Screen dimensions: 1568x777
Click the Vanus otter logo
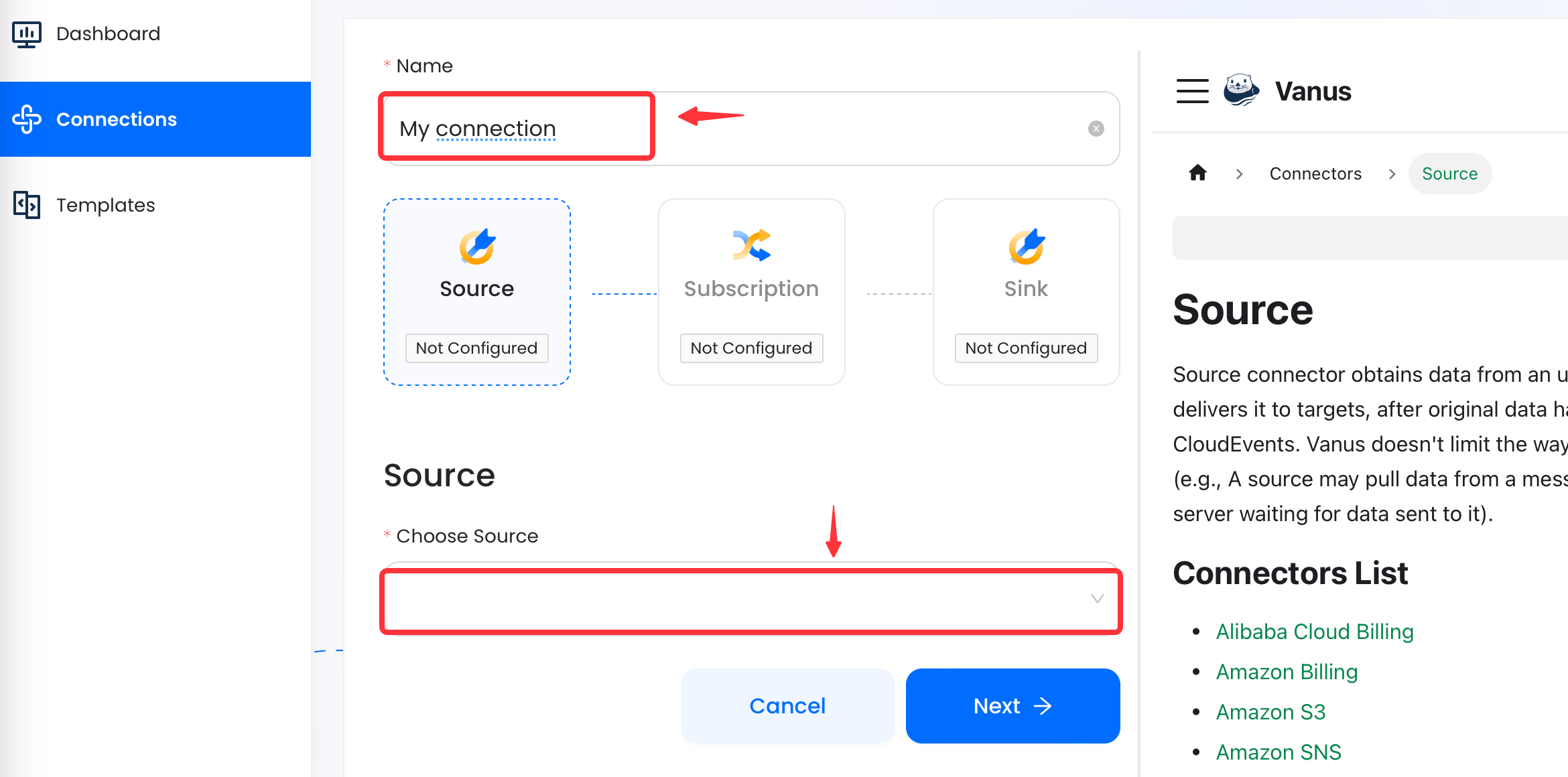pos(1240,90)
